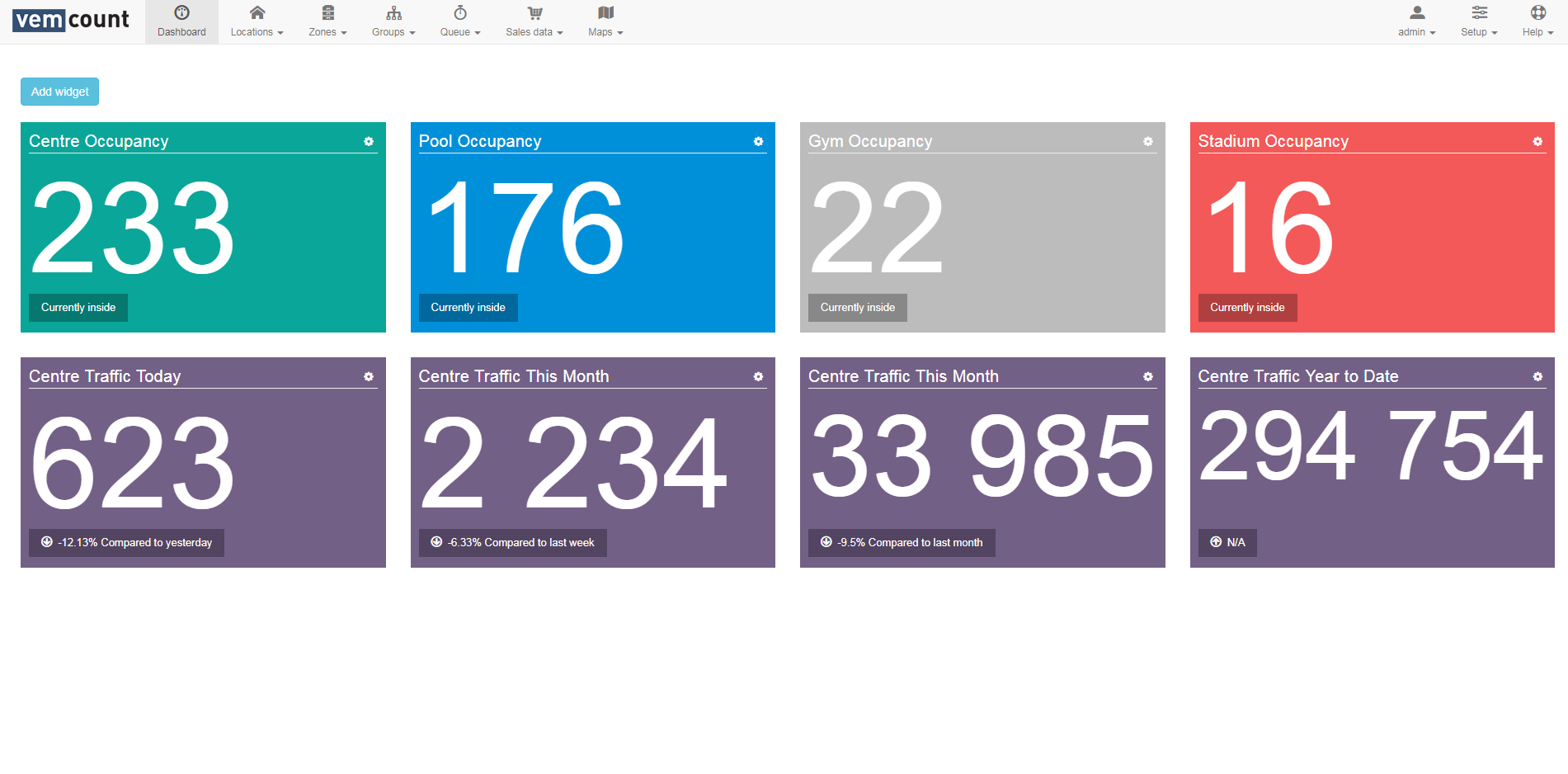Click the 2 234 traffic value
Screen dimensions: 1568x774
pos(575,463)
